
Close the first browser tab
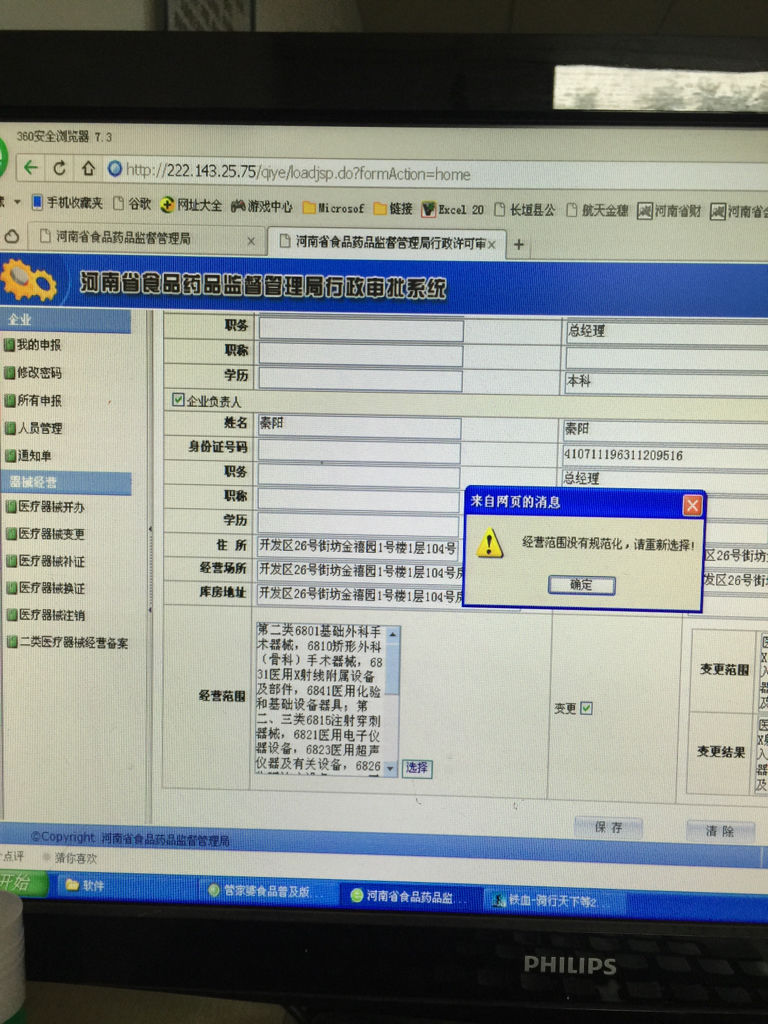pyautogui.click(x=251, y=241)
